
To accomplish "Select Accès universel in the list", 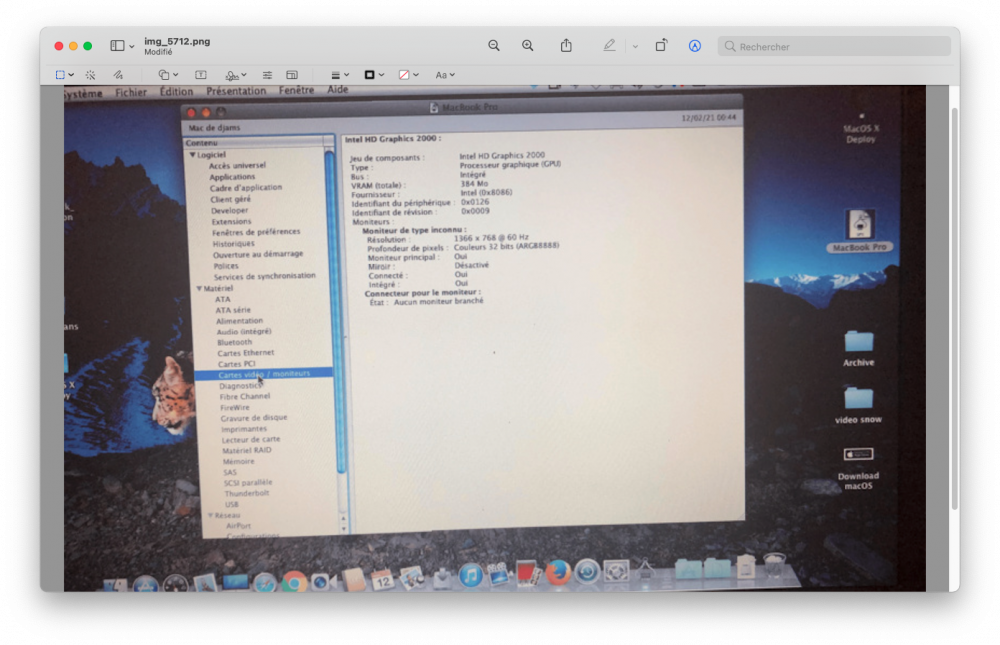I will pyautogui.click(x=237, y=165).
